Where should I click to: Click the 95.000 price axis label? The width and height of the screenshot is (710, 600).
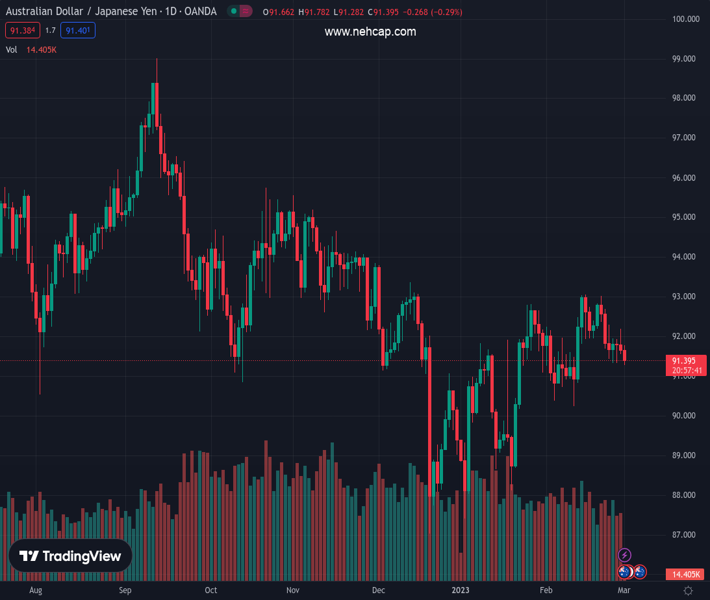coord(684,217)
